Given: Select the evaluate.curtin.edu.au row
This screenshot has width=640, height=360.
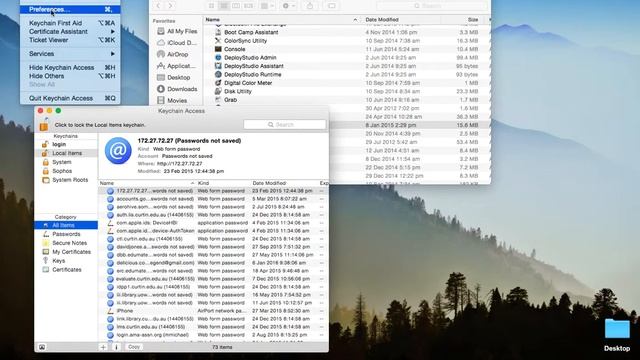Looking at the screenshot, I should tap(213, 279).
